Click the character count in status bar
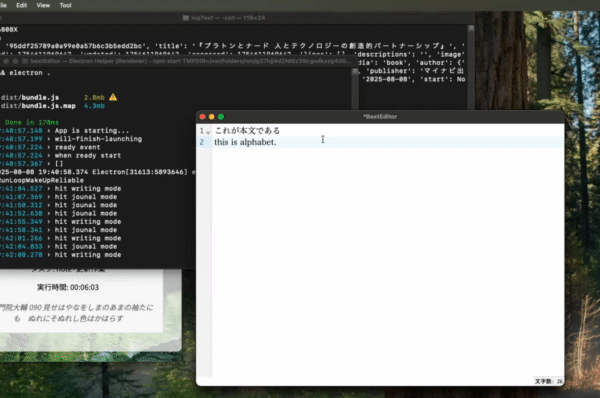The image size is (600, 398). (548, 381)
